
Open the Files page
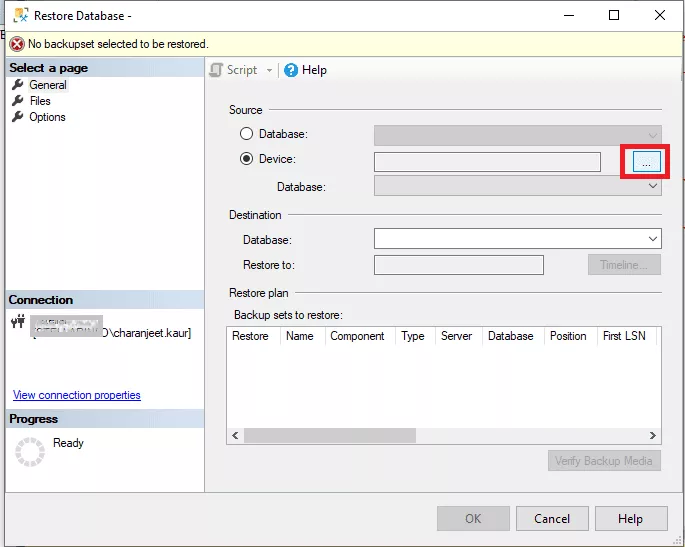(x=40, y=101)
